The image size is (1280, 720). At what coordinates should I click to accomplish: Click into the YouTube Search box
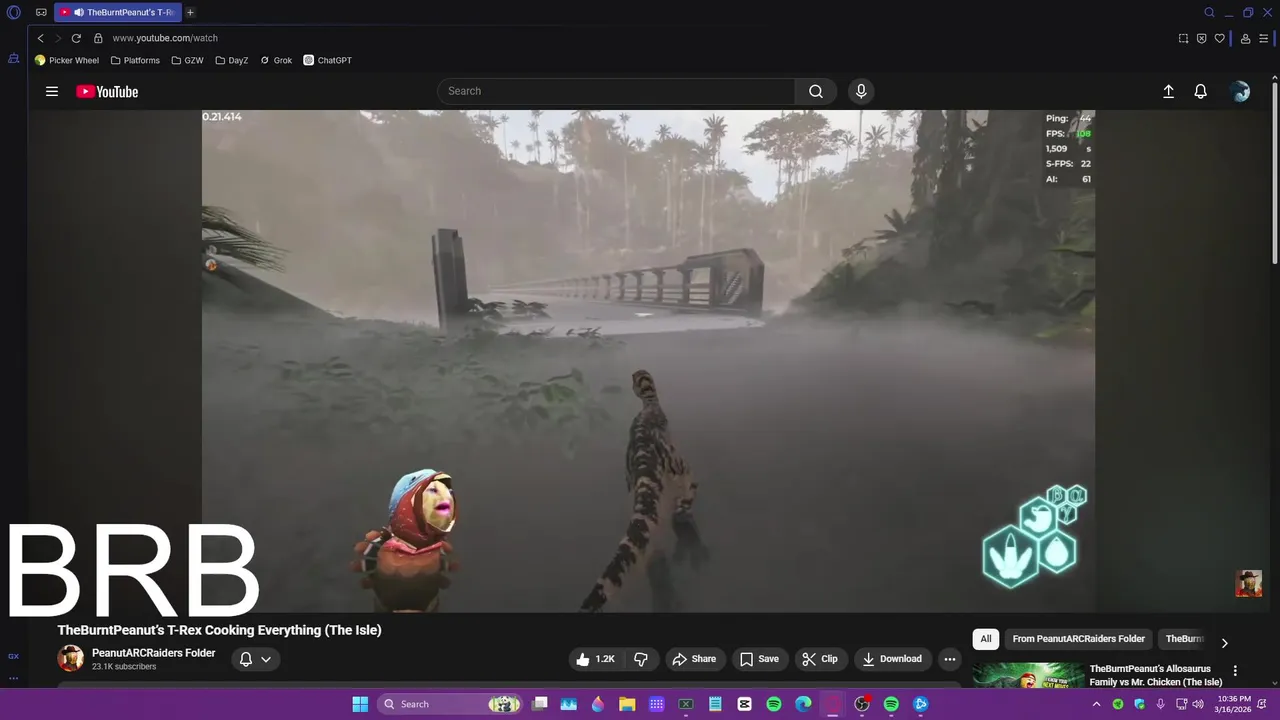[616, 91]
